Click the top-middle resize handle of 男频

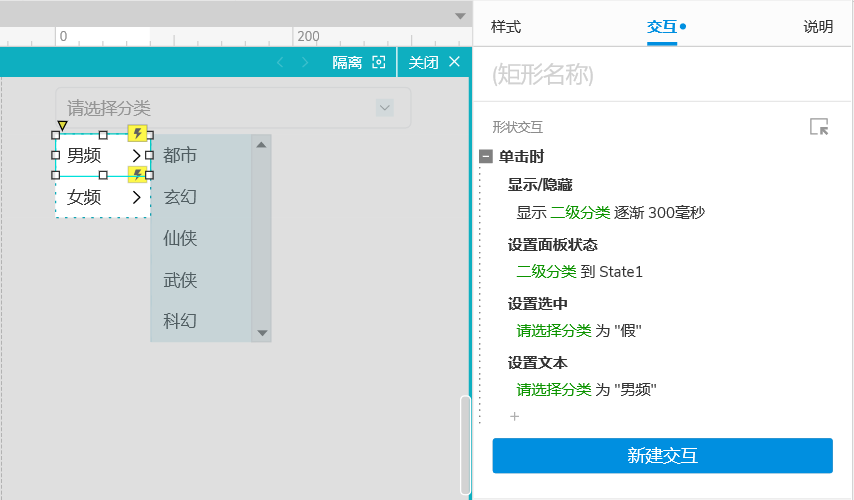[x=103, y=135]
